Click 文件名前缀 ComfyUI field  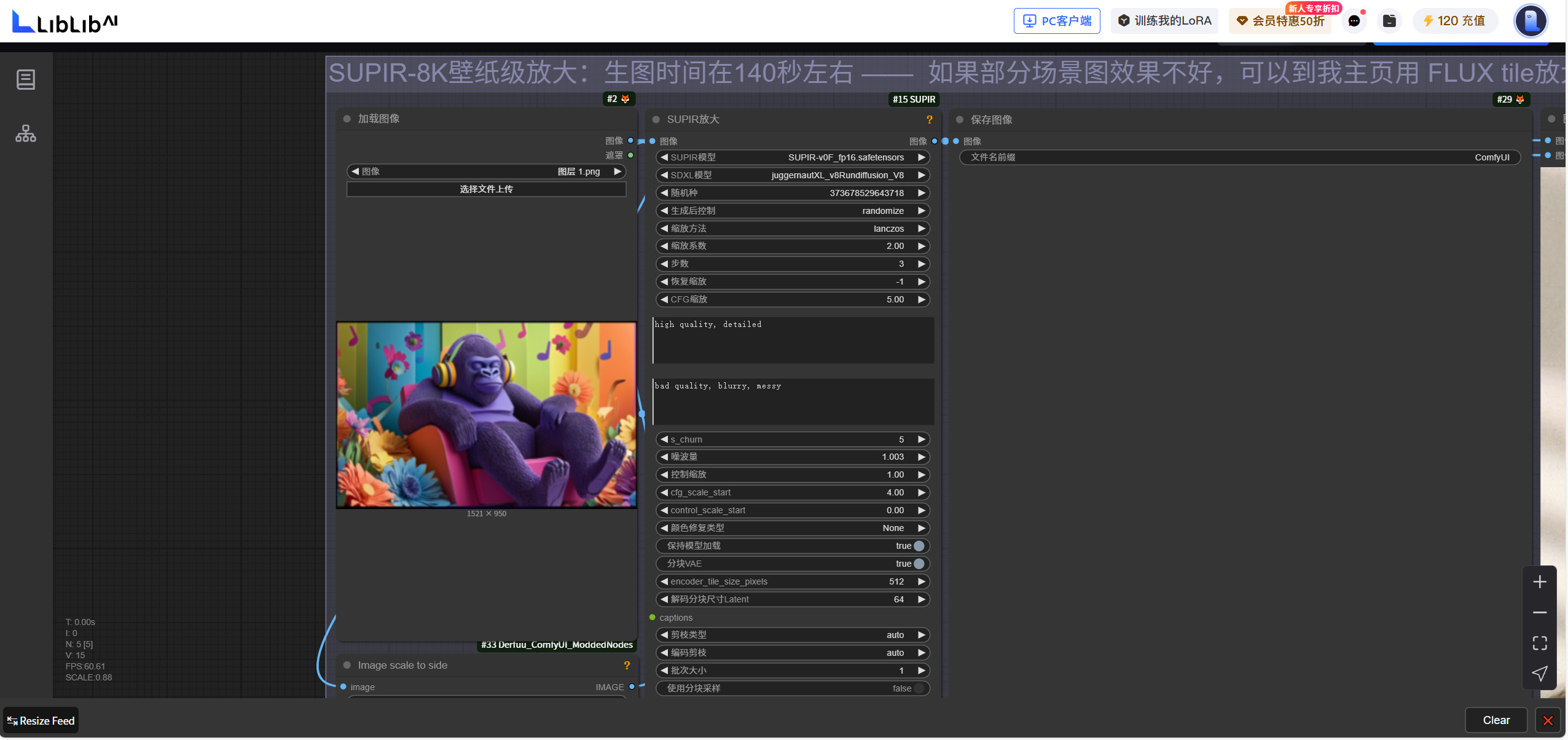(x=1240, y=157)
